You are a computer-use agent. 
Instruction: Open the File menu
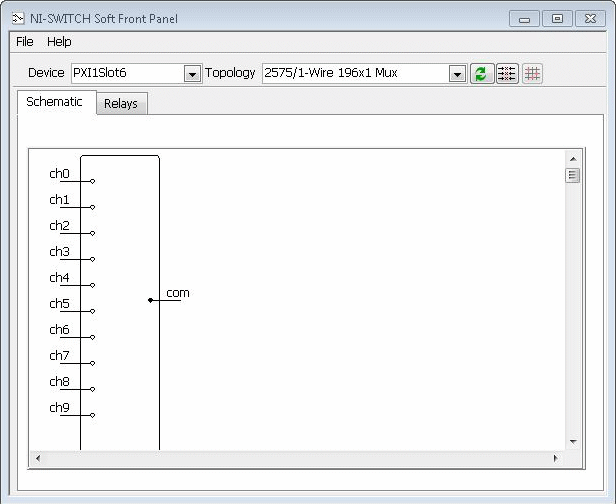25,42
